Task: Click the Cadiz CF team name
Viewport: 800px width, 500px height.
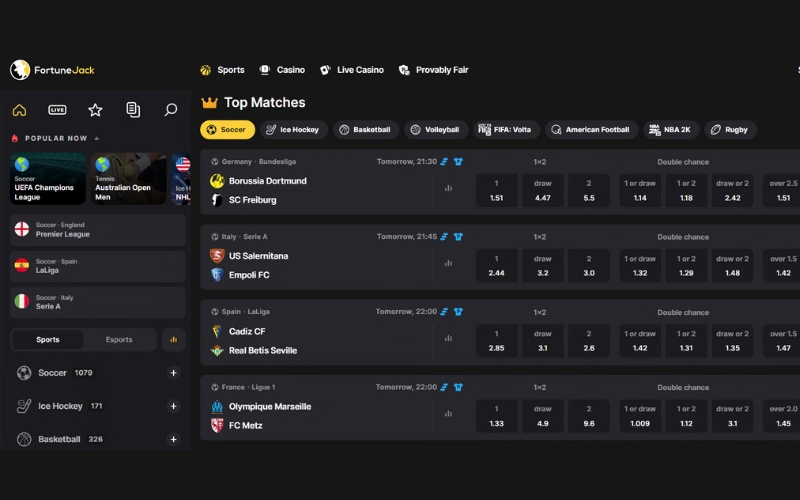Action: click(x=247, y=332)
